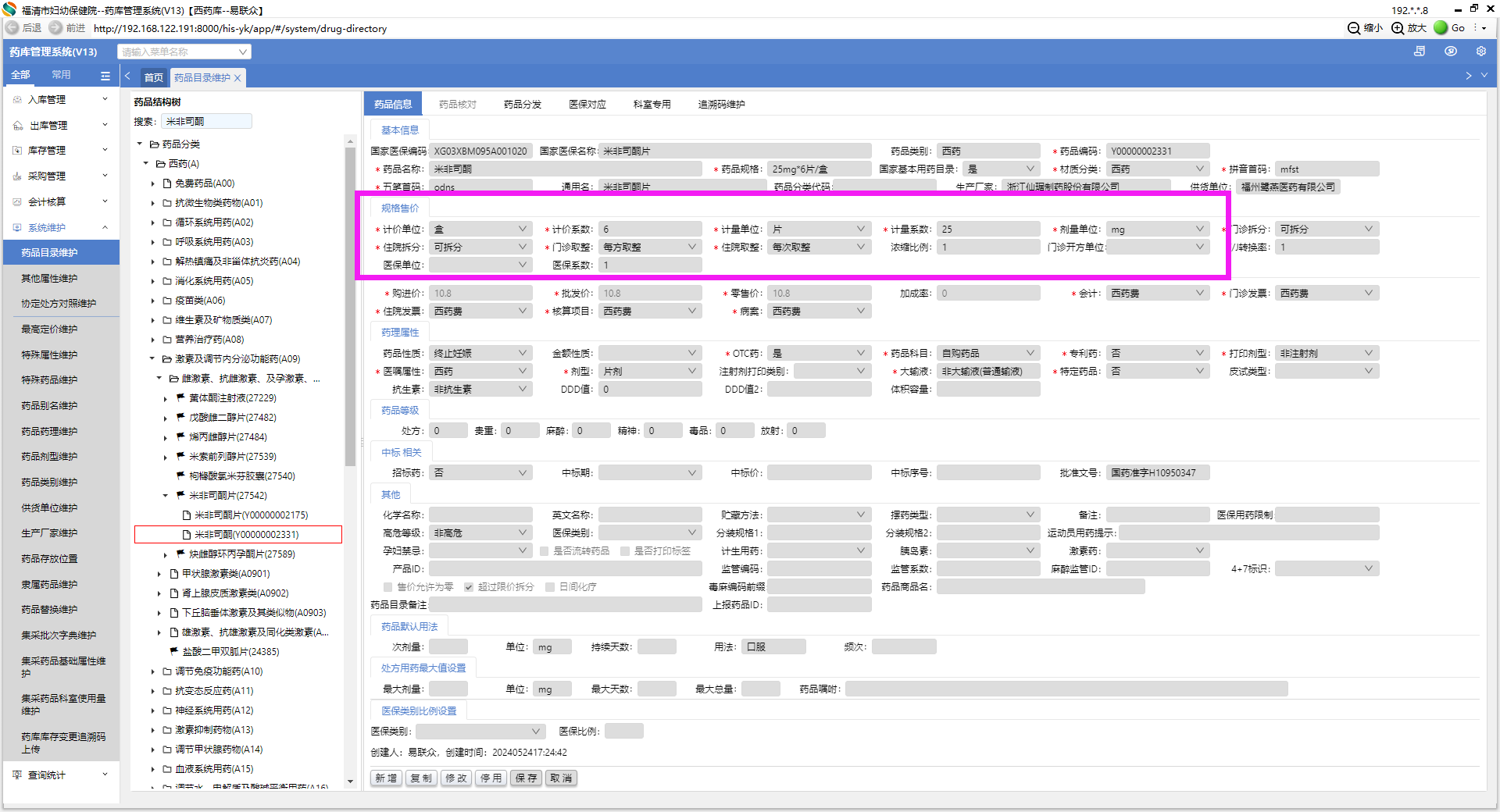
Task: Toggle the 是否打印标签 checkbox
Action: (625, 551)
